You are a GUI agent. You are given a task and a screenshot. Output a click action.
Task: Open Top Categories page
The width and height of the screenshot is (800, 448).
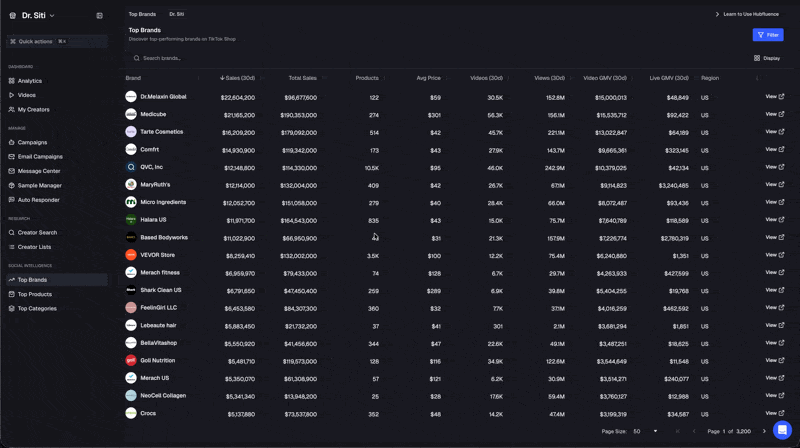[37, 309]
